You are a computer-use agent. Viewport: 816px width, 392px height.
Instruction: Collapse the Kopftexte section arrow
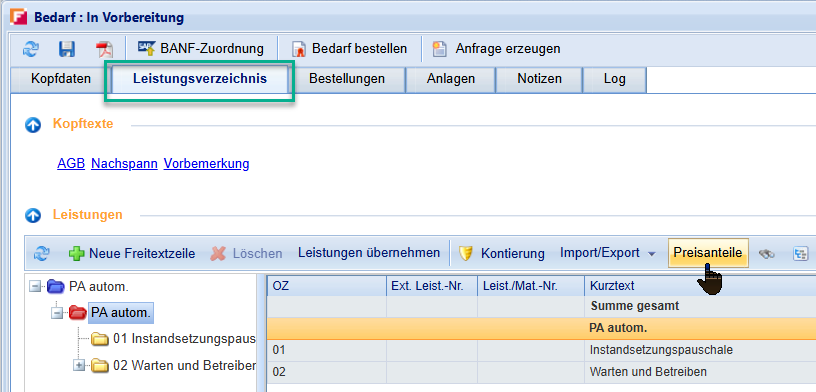coord(33,125)
